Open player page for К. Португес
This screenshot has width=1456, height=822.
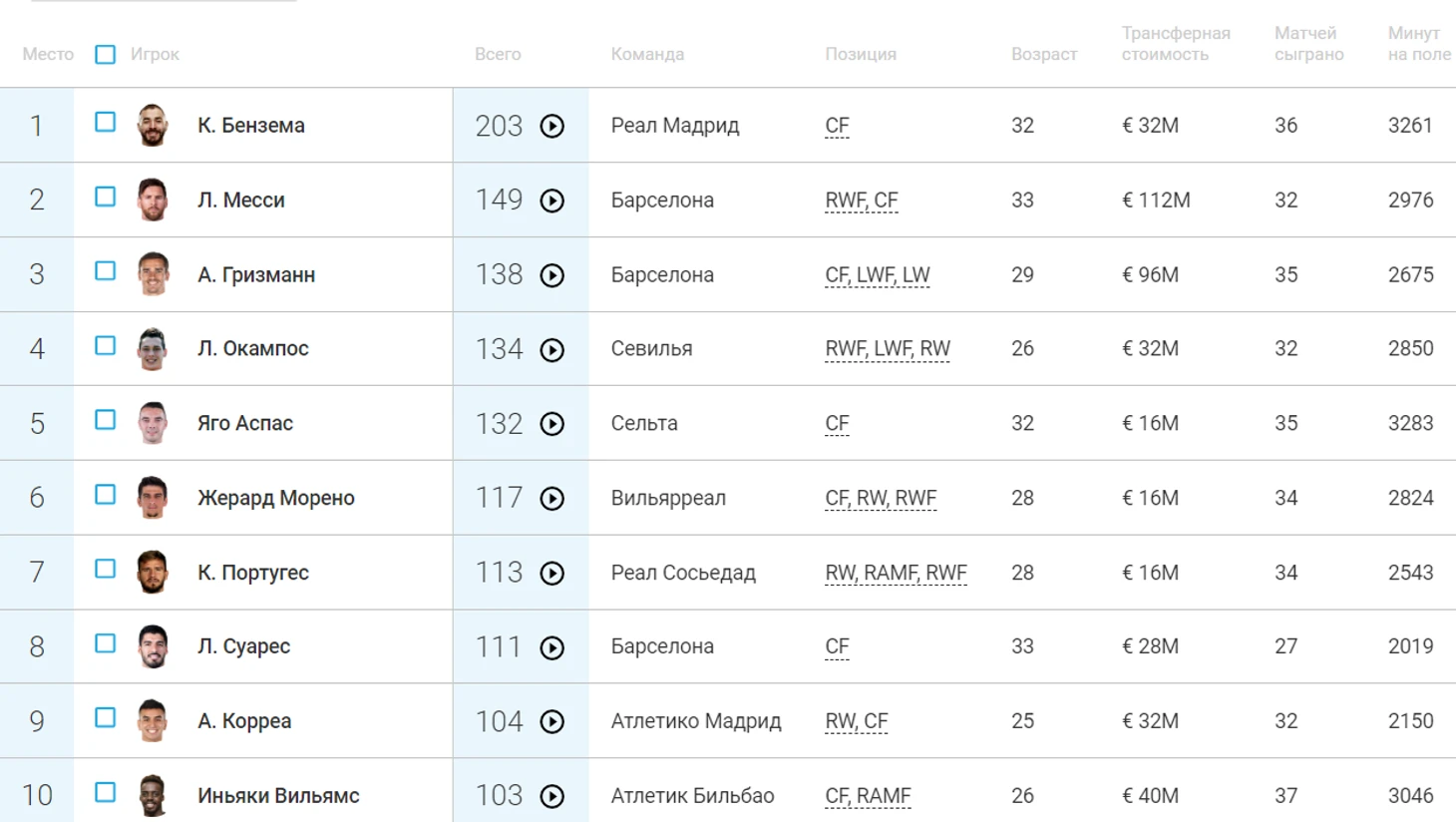[x=253, y=573]
